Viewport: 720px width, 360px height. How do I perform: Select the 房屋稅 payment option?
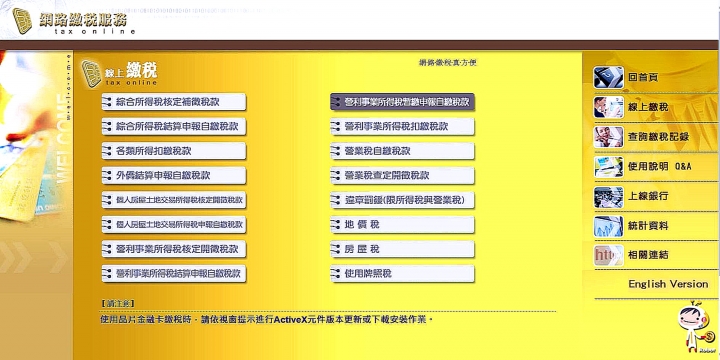tap(402, 249)
